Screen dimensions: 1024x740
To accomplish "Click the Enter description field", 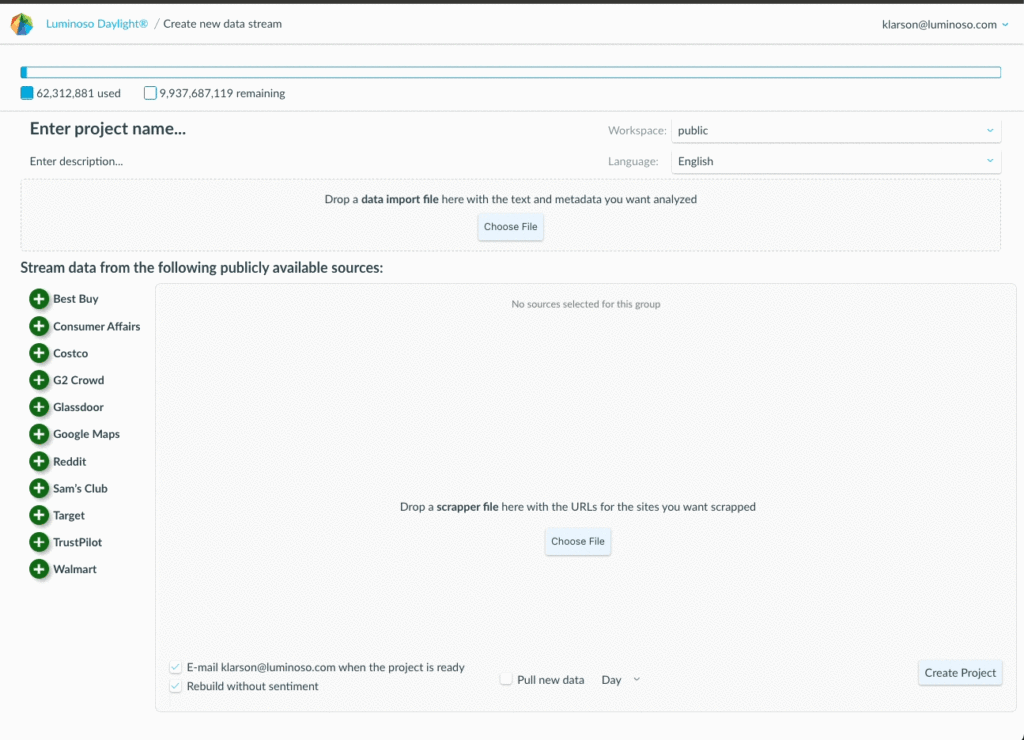I will (76, 161).
